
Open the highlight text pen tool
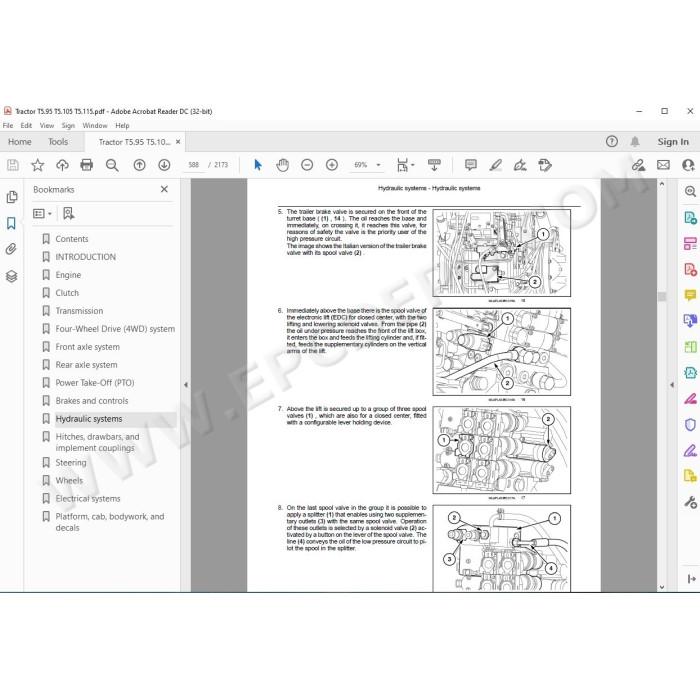click(x=495, y=165)
